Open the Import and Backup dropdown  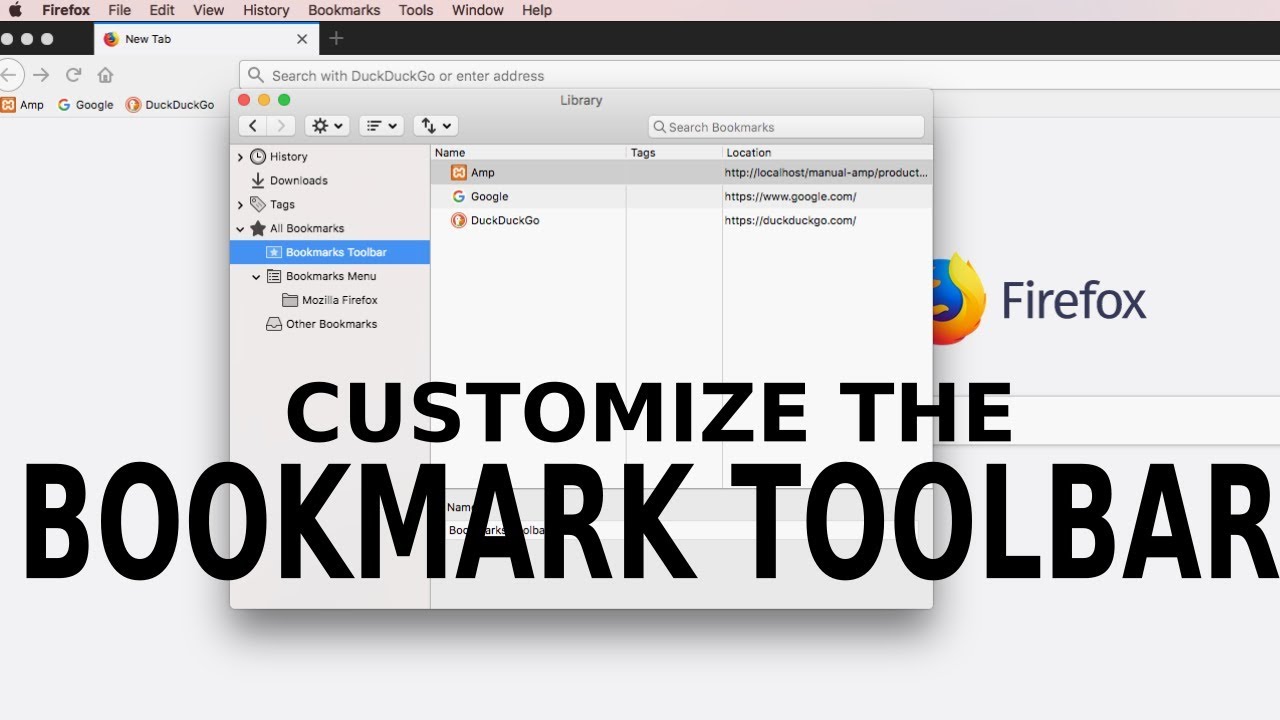click(x=435, y=126)
